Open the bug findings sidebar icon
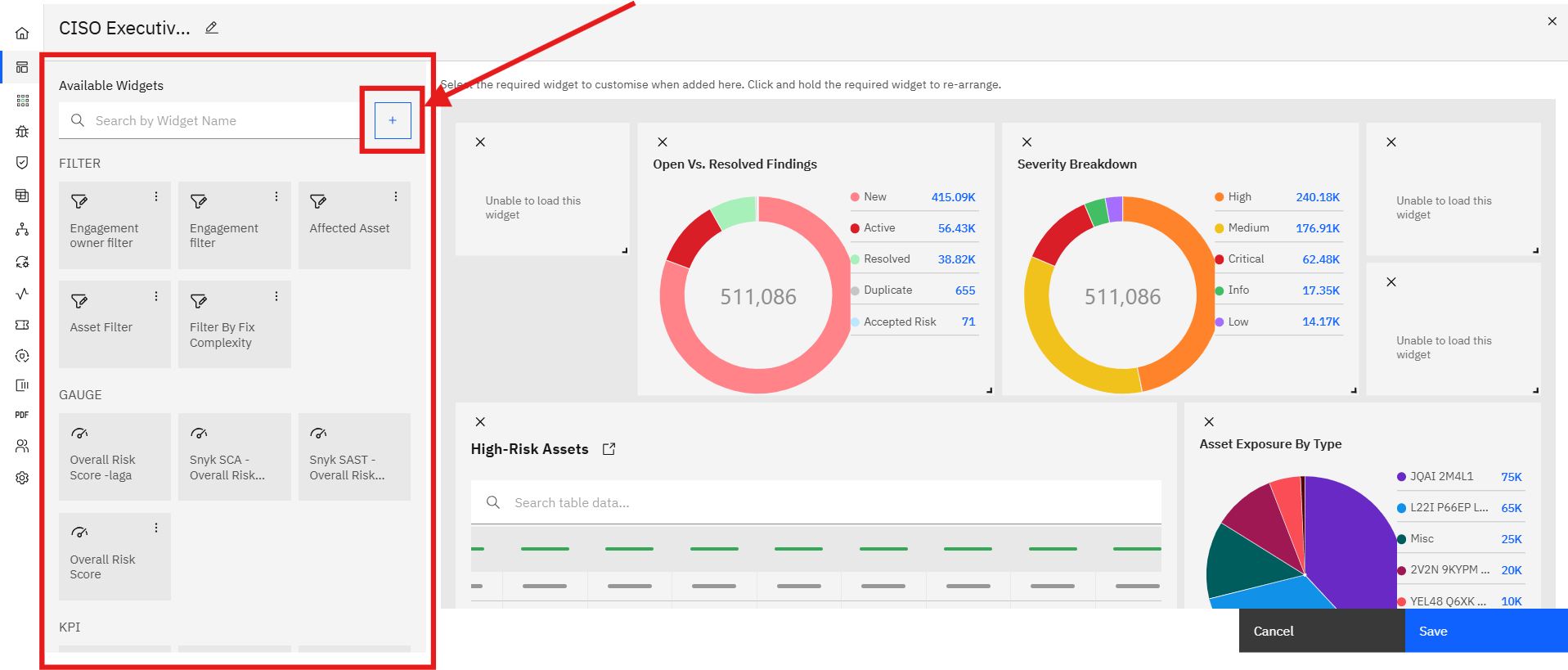The height and width of the screenshot is (670, 1568). coord(22,131)
